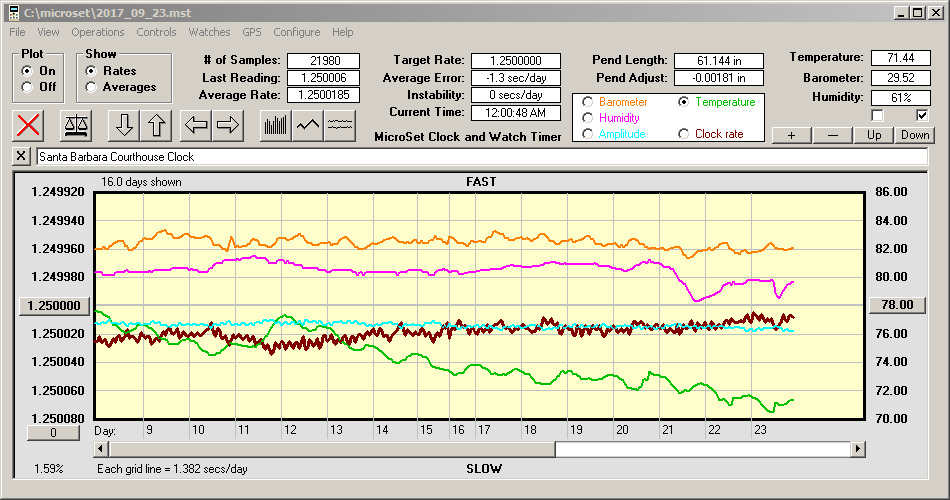Click the Last Reading value field

324,78
